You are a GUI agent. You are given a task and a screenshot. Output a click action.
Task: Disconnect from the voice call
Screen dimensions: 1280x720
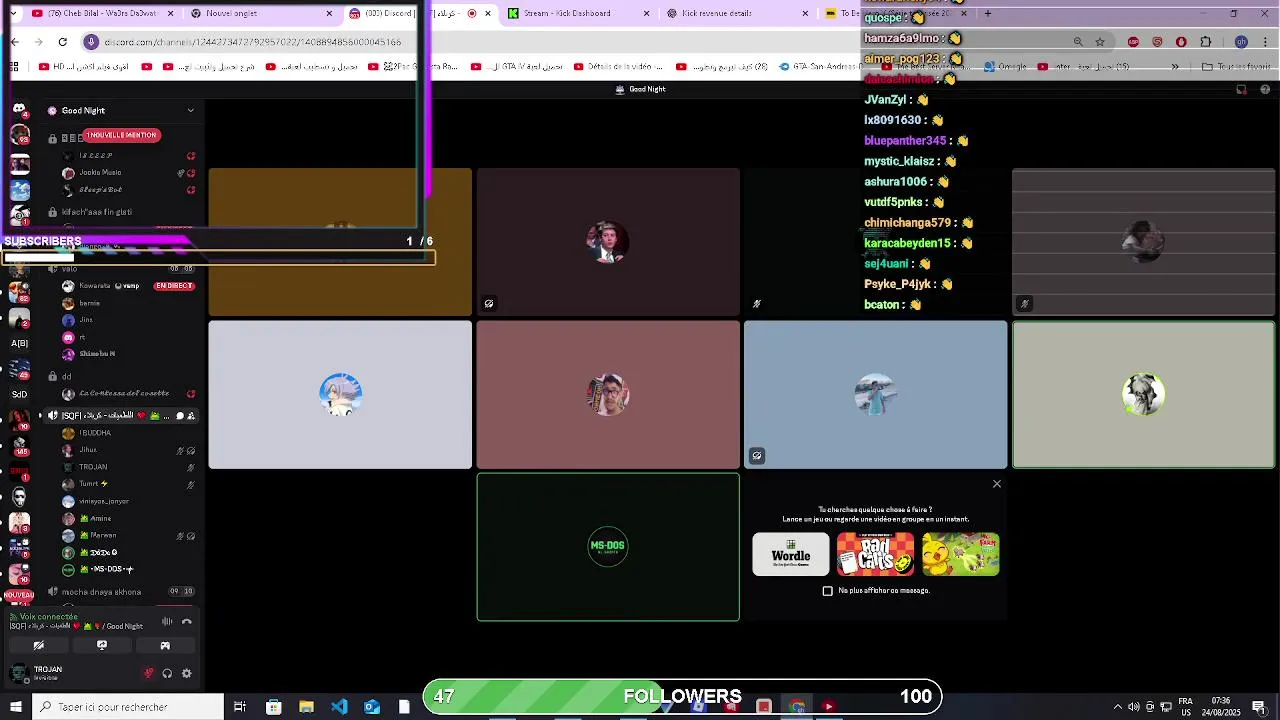(x=186, y=621)
